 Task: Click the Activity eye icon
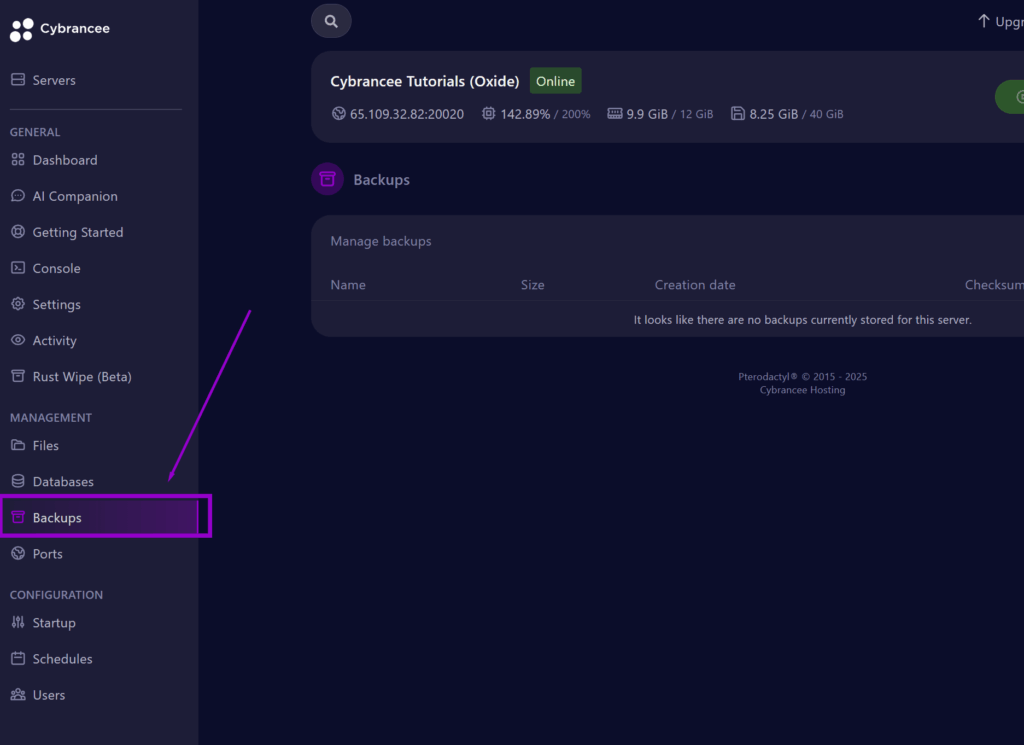pos(18,340)
